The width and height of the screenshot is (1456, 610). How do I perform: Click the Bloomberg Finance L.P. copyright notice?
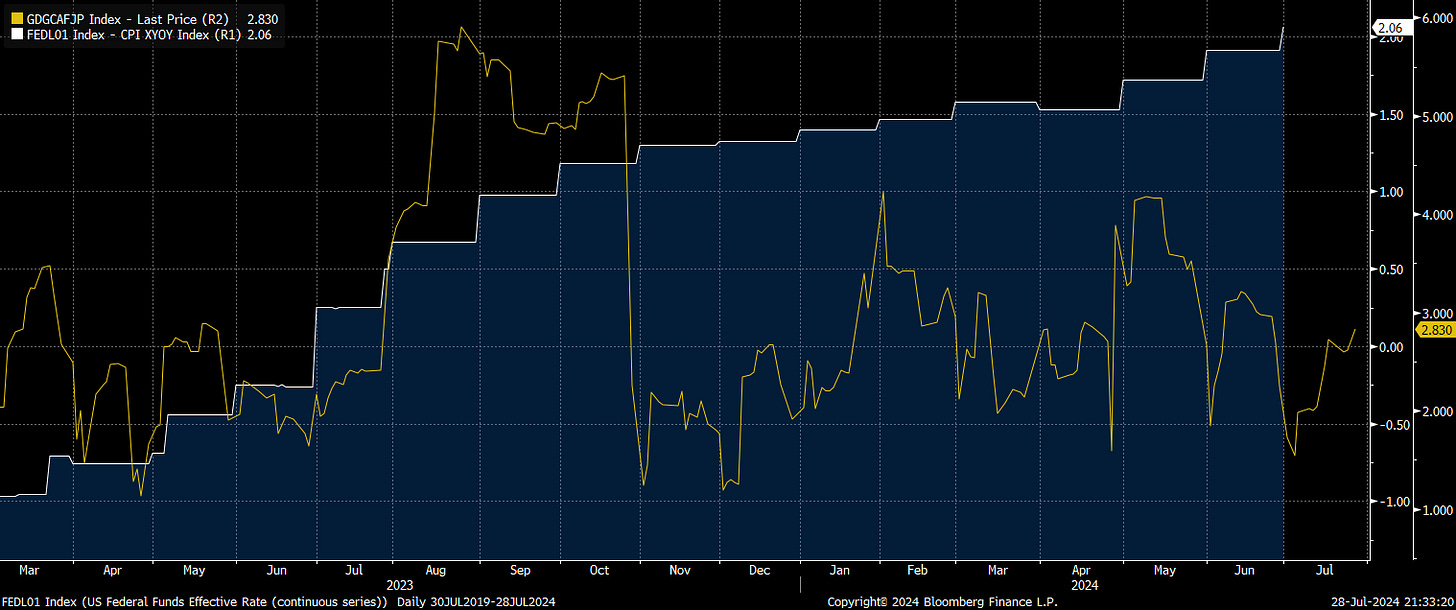point(942,602)
